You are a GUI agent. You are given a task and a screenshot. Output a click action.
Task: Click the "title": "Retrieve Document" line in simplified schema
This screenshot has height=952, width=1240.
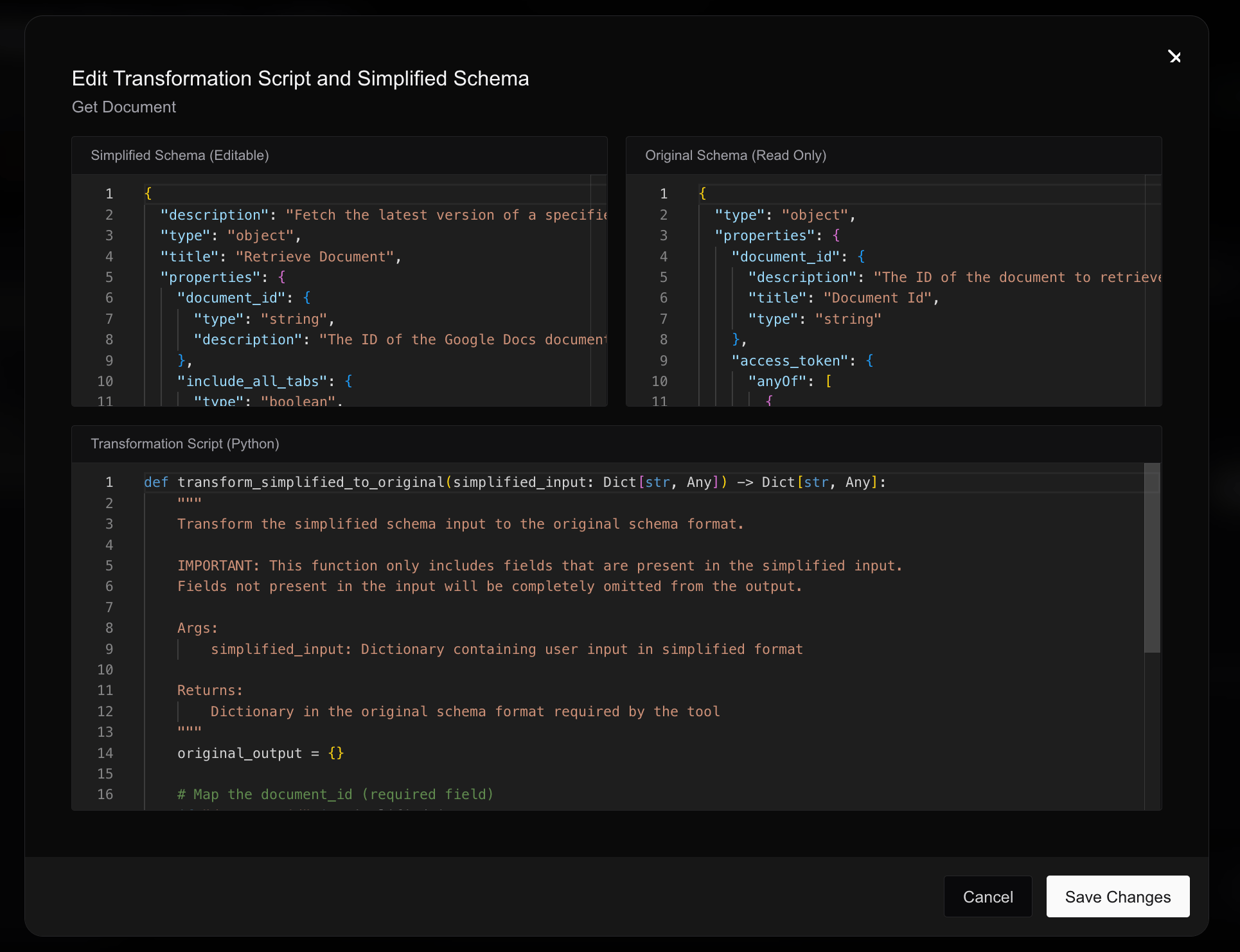point(281,257)
